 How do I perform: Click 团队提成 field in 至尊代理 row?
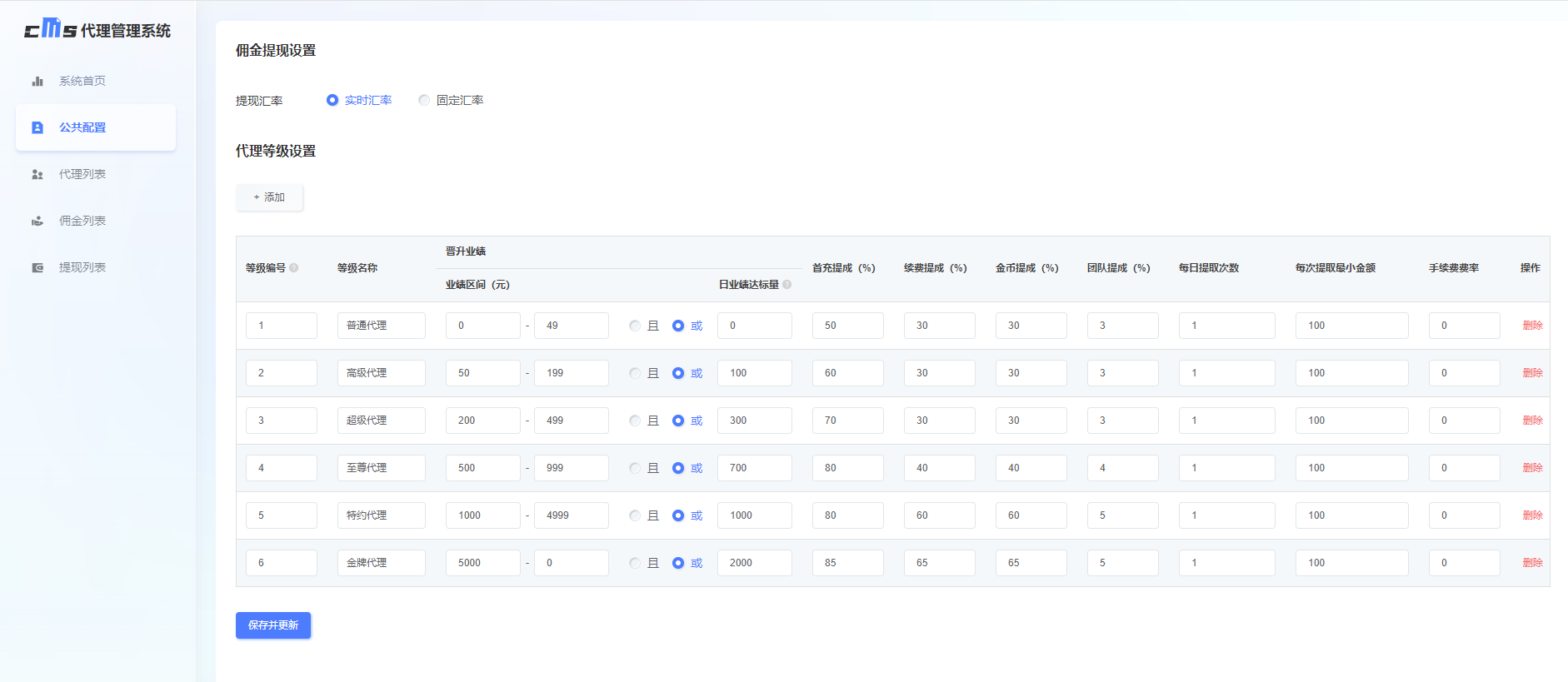pos(1123,468)
